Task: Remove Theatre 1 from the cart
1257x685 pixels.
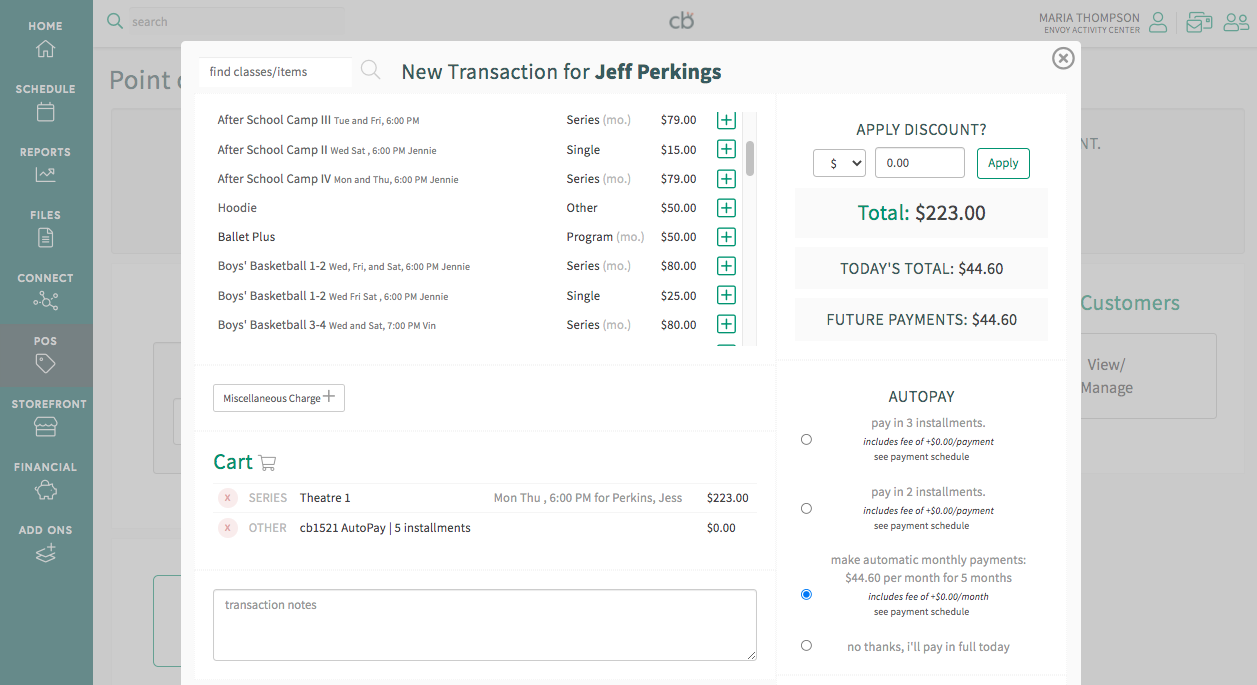Action: [228, 498]
